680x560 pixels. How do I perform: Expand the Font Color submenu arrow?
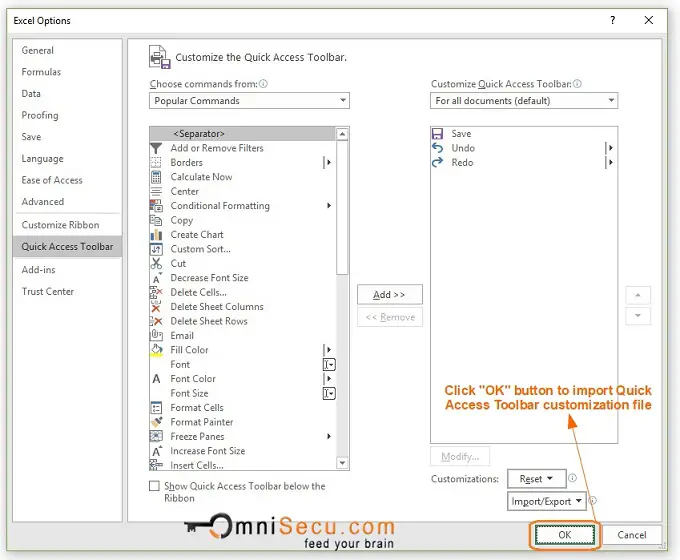(x=327, y=379)
